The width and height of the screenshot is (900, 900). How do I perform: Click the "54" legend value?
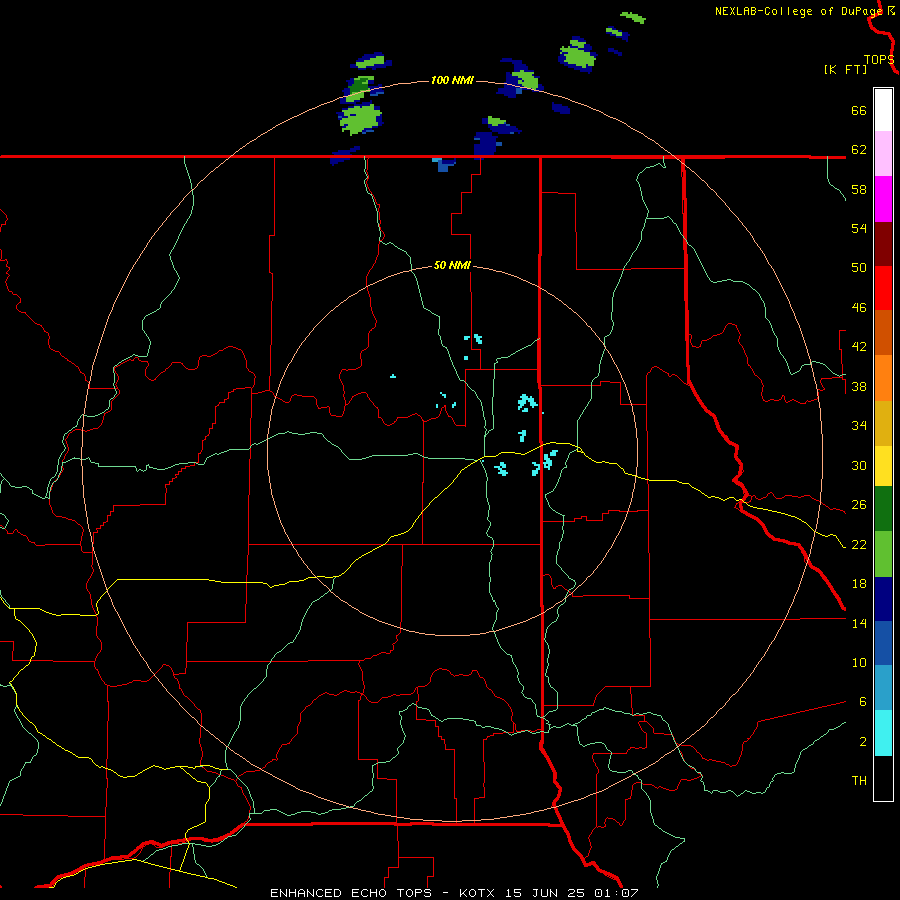tap(859, 228)
